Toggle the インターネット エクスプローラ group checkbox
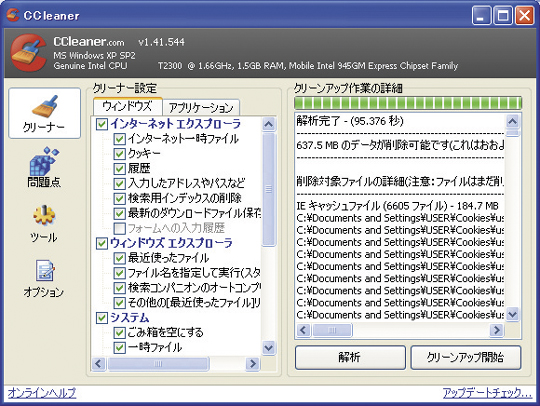Screen dimensions: 540x406 coord(102,124)
